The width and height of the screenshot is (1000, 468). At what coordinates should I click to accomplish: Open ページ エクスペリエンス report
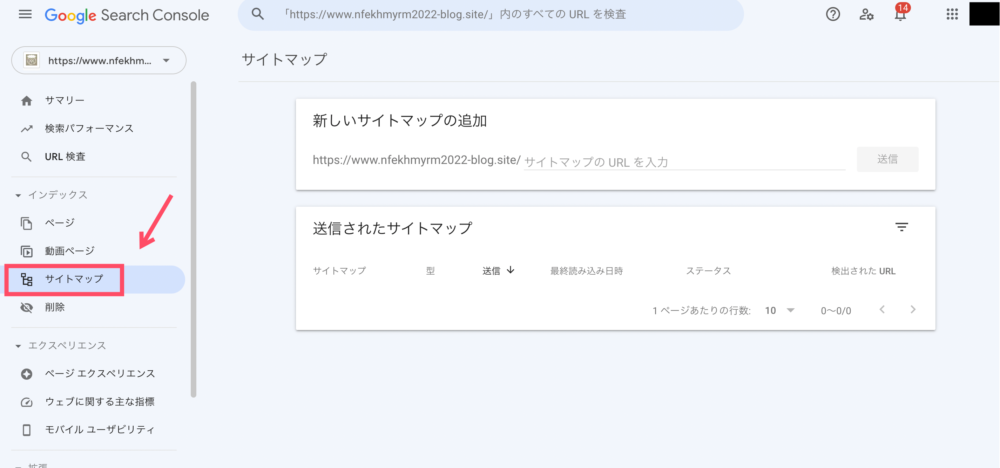pyautogui.click(x=97, y=374)
